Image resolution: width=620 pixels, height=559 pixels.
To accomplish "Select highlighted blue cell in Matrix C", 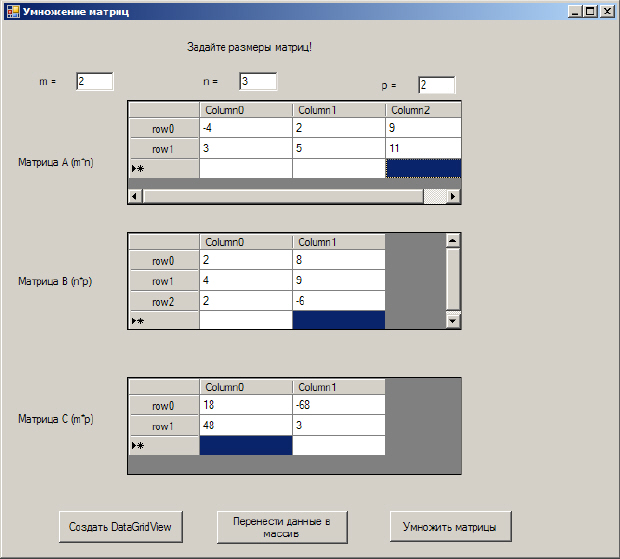I will (246, 446).
